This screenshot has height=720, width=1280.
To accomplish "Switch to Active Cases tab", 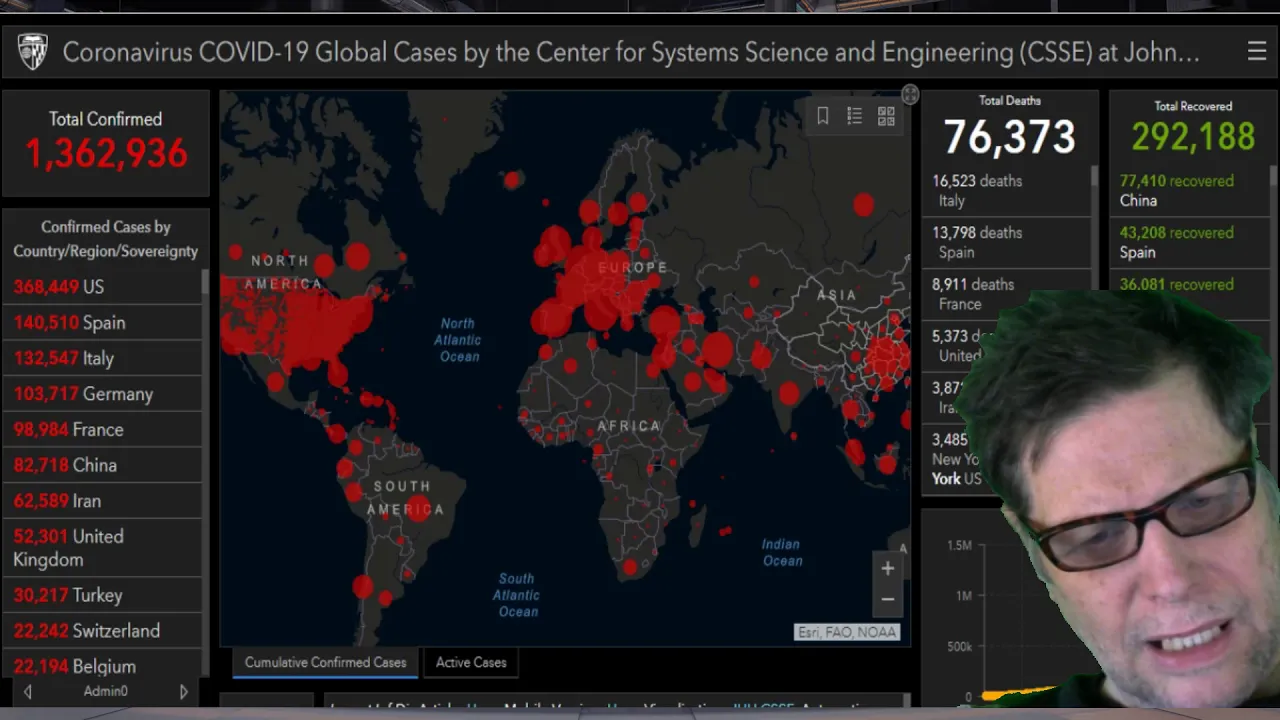I will 471,662.
